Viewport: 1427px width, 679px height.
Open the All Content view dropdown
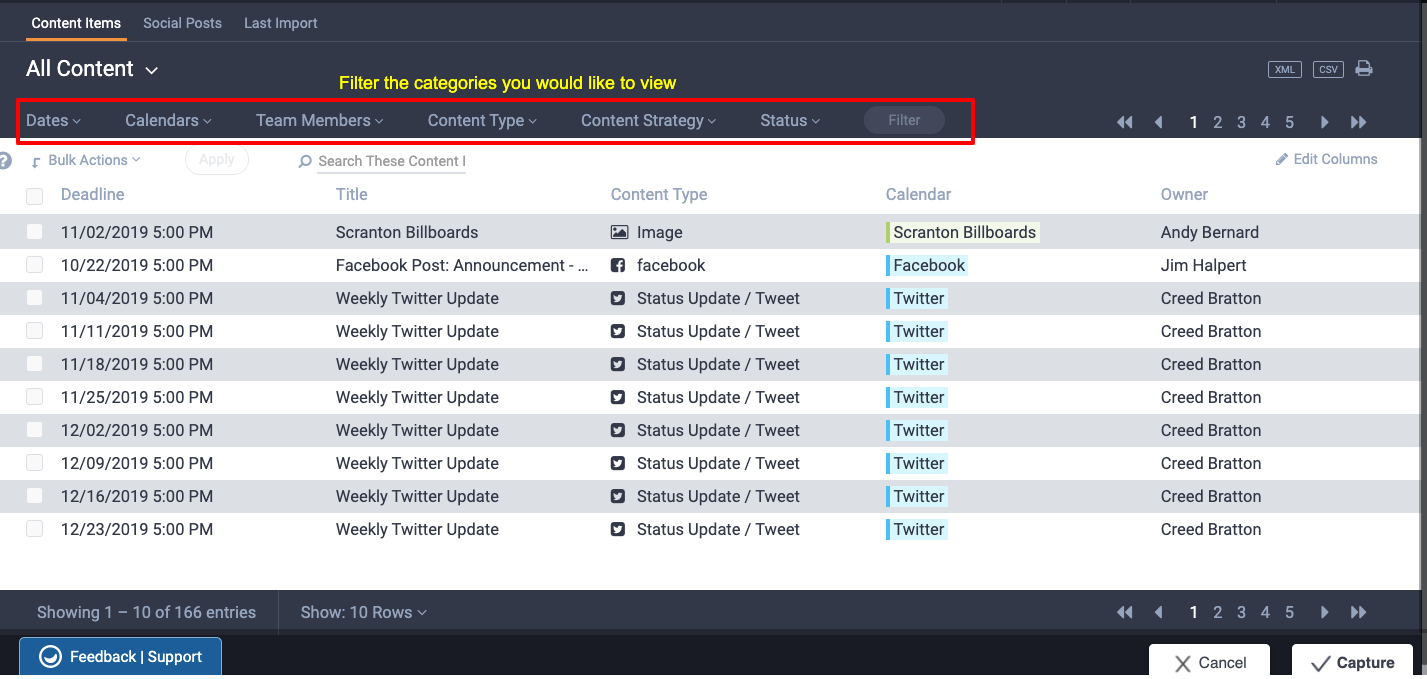click(x=92, y=69)
